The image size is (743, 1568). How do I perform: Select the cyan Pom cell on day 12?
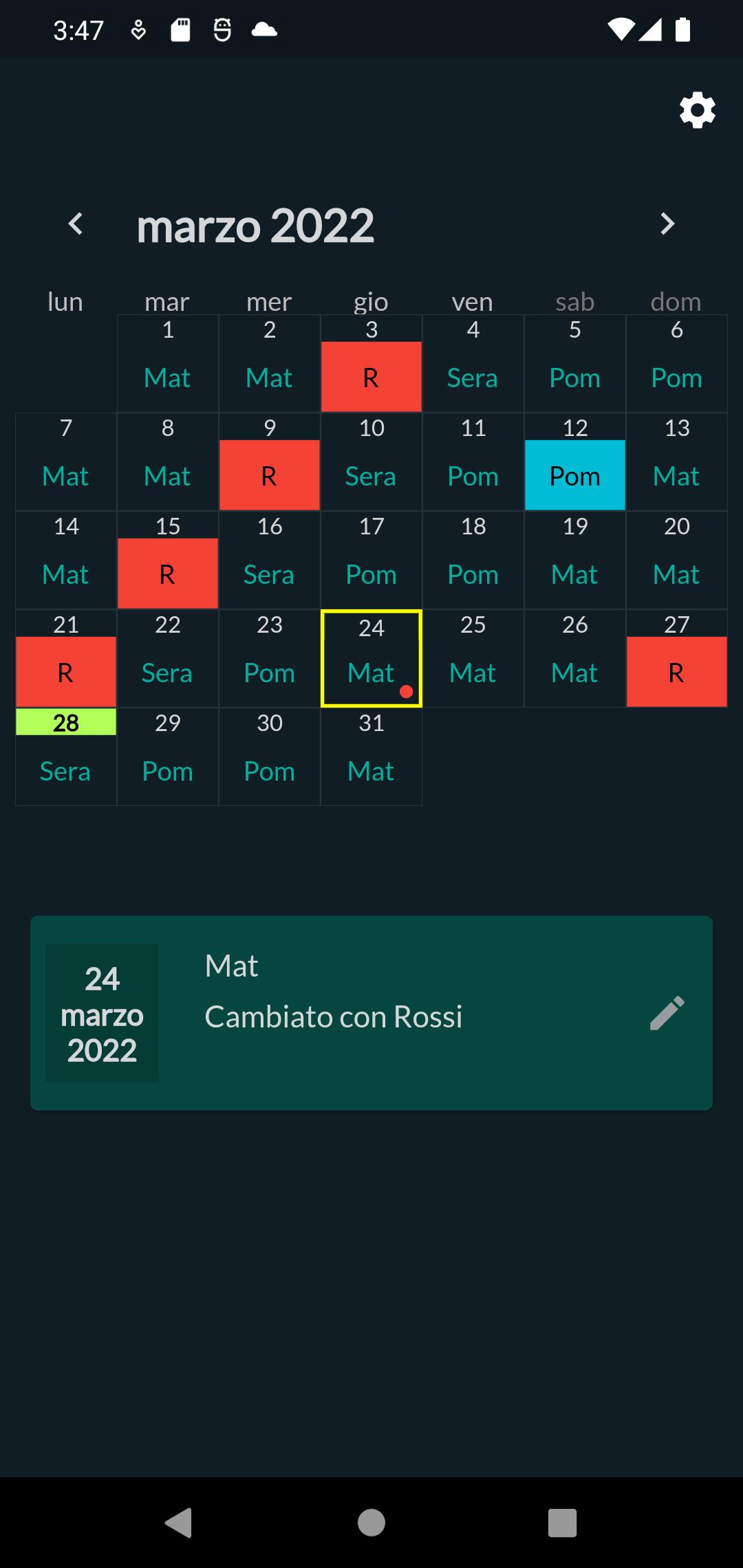click(x=575, y=475)
